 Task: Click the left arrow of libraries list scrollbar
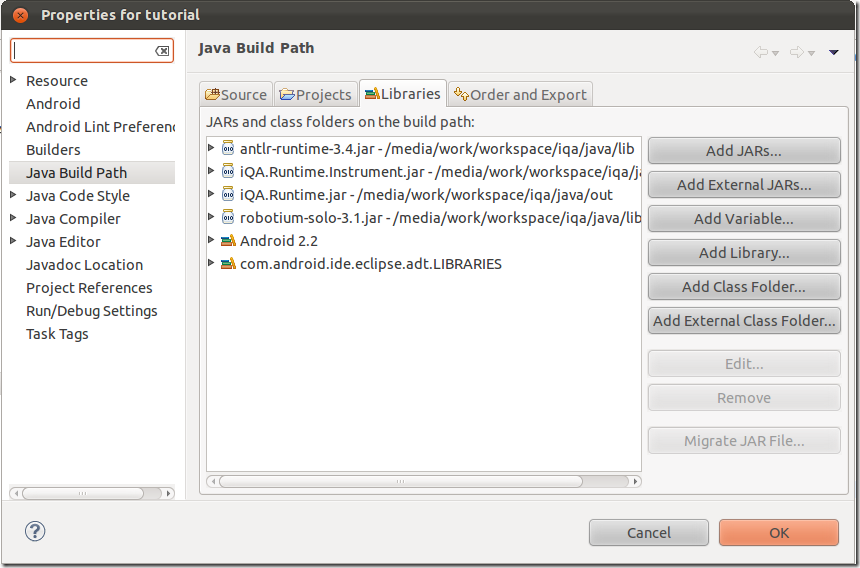coord(213,481)
